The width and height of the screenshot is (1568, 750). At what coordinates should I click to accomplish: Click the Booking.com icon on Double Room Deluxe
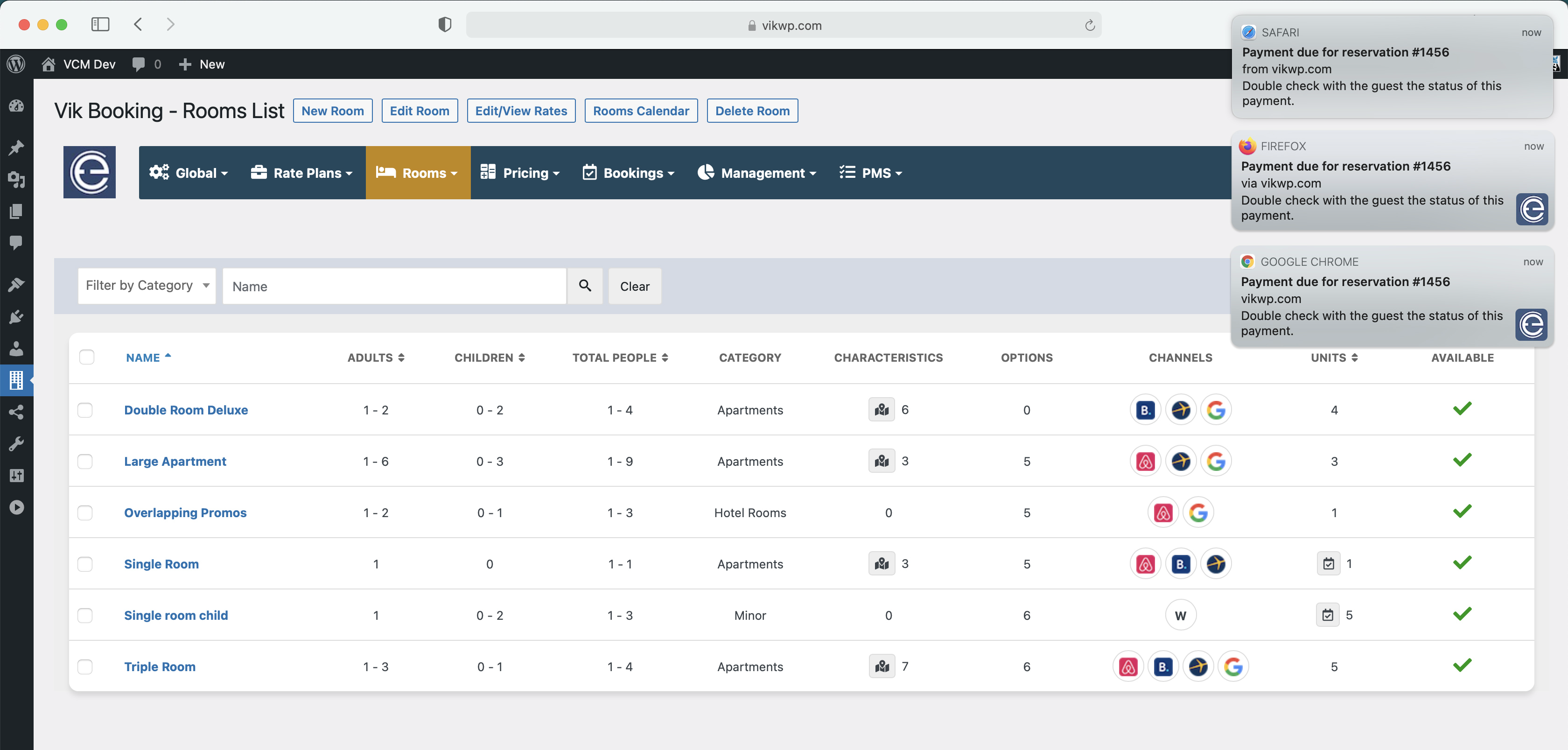1145,409
